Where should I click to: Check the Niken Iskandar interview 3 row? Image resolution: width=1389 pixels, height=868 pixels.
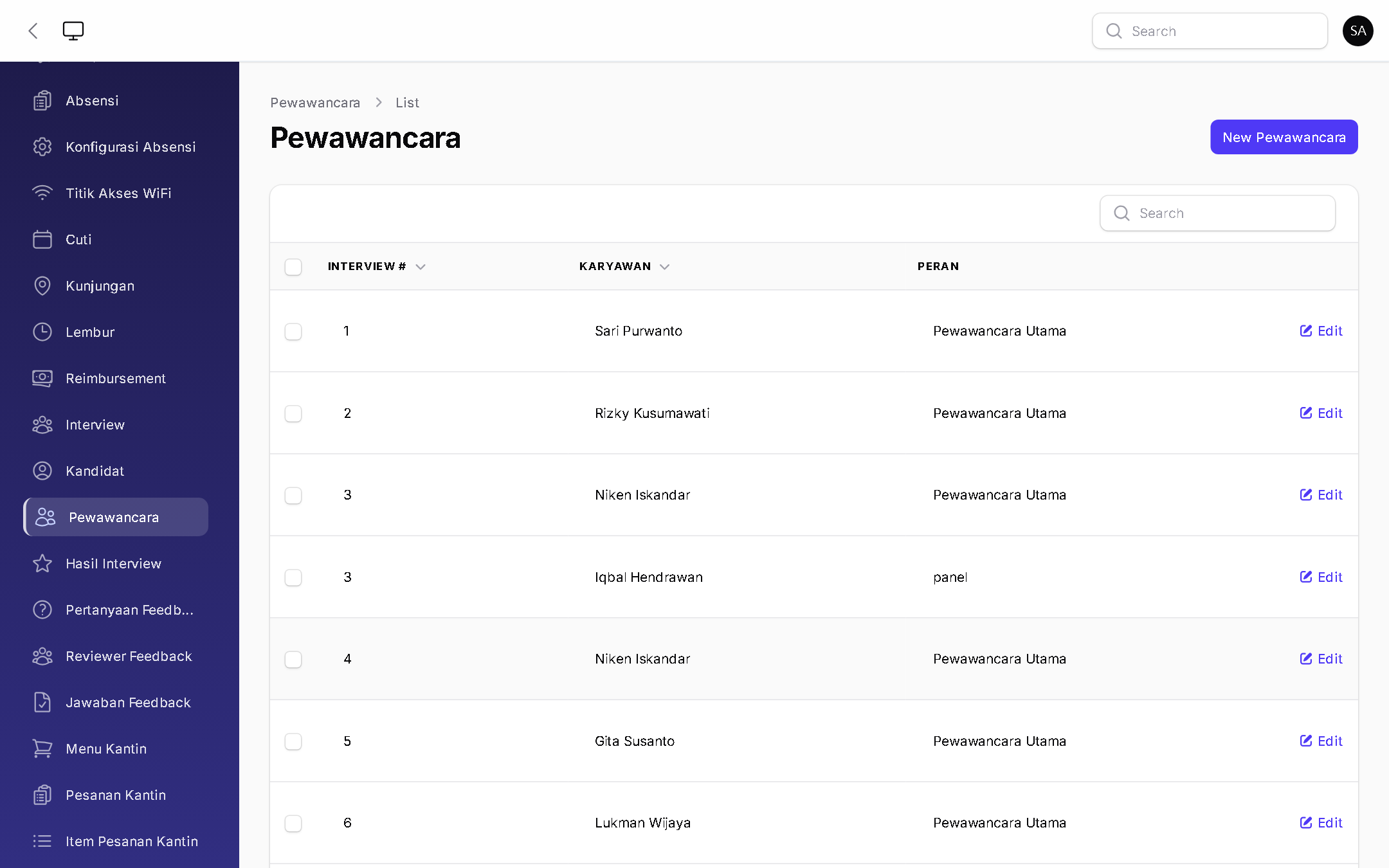293,496
